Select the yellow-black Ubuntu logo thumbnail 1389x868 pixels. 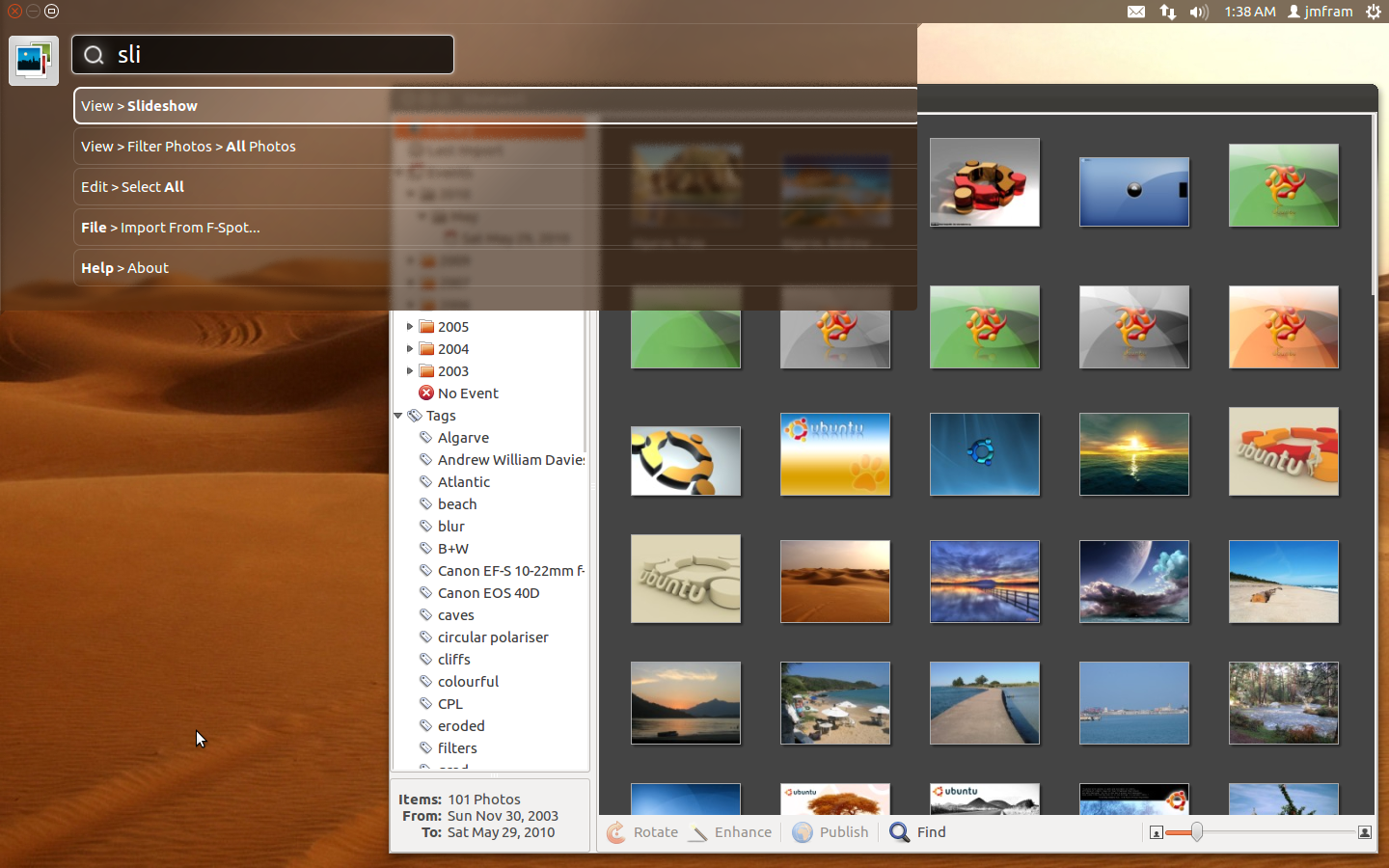click(x=686, y=461)
